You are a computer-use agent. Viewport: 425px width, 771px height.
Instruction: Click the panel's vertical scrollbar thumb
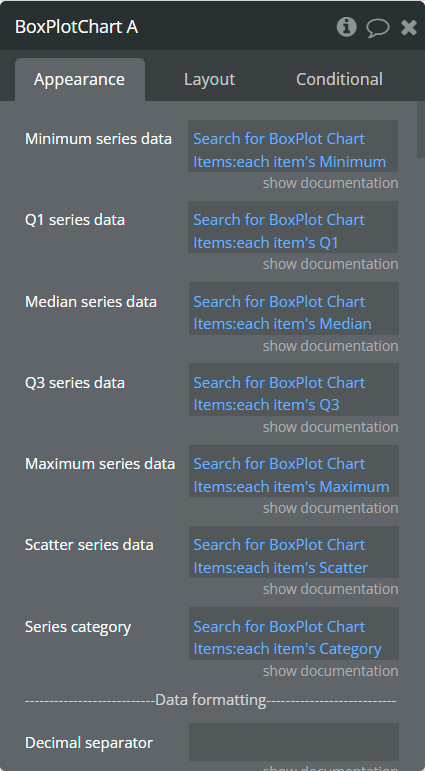pyautogui.click(x=421, y=129)
